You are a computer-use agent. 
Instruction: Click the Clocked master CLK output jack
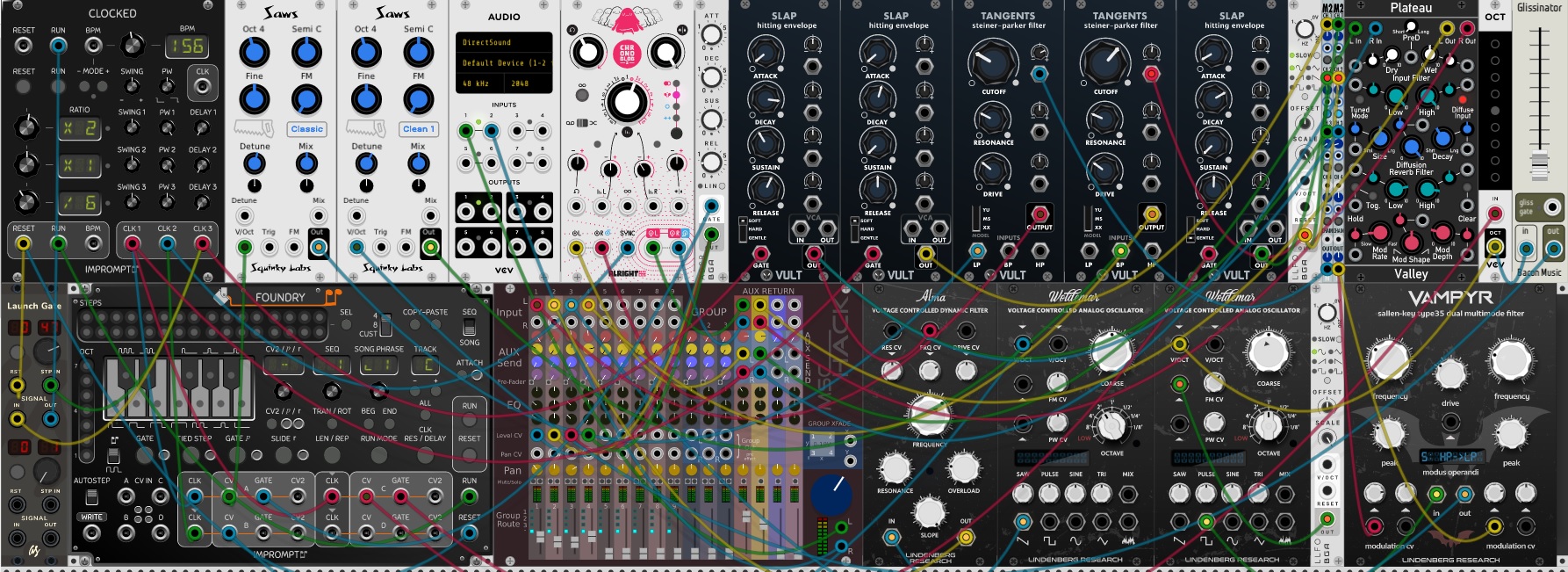click(x=203, y=86)
